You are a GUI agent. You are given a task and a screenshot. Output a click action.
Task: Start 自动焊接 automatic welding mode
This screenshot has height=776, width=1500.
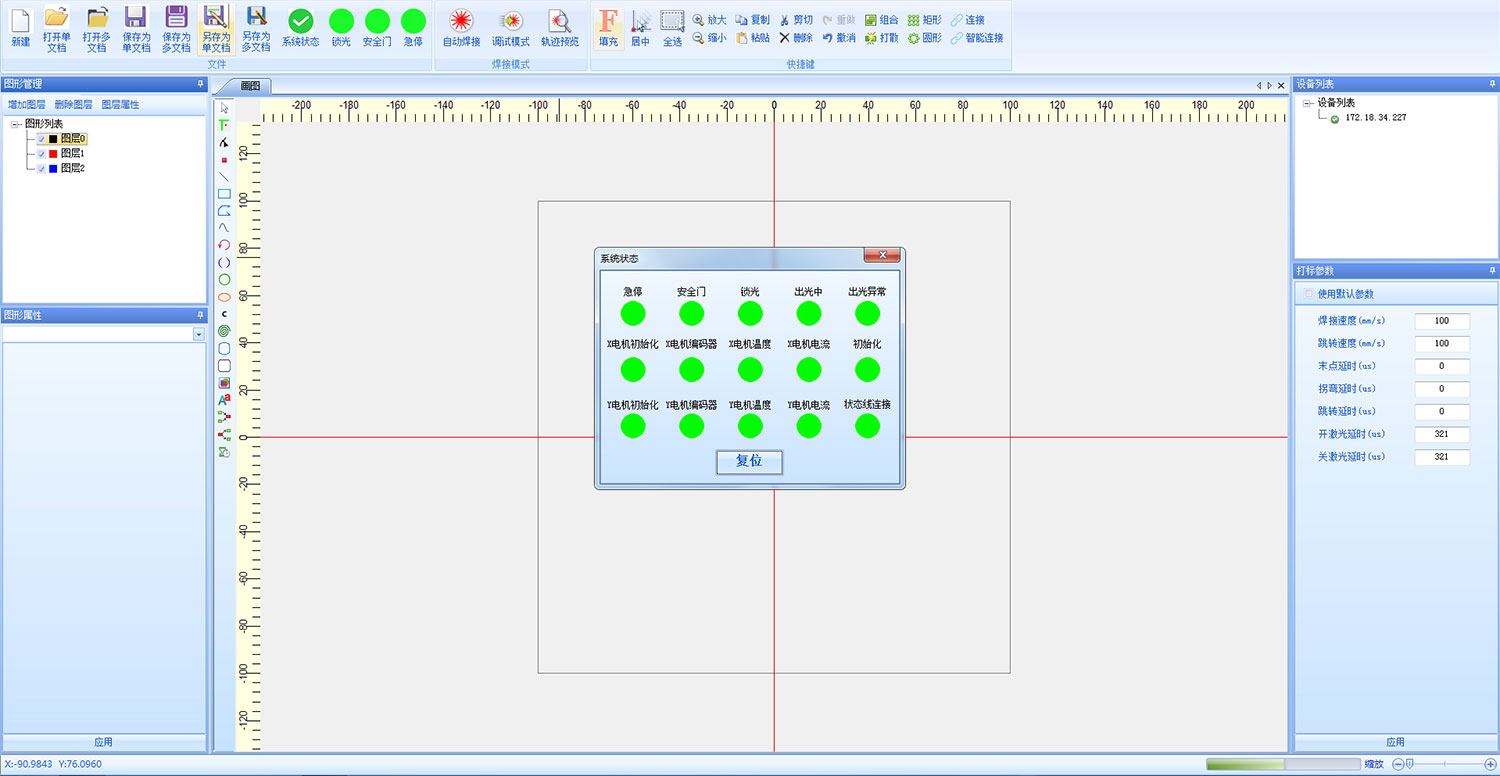(x=459, y=27)
